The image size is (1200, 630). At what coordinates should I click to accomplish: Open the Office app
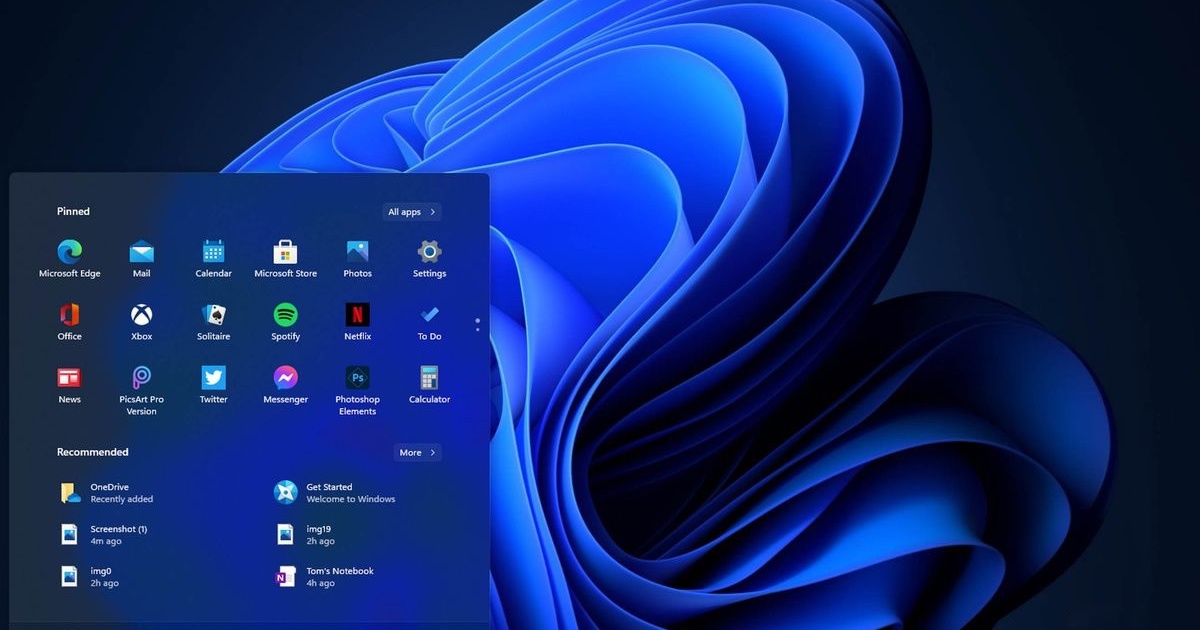tap(70, 322)
